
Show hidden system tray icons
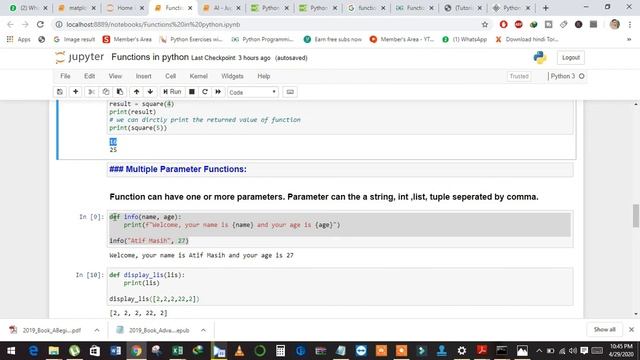[539, 351]
